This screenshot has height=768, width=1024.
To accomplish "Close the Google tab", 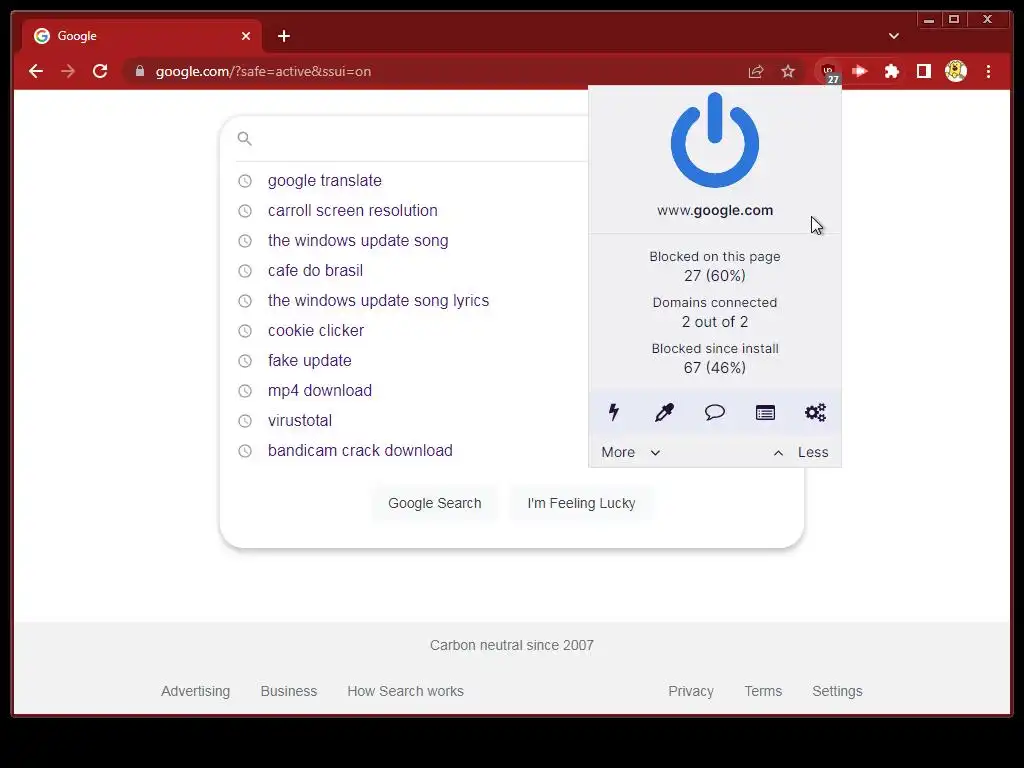I will click(246, 36).
